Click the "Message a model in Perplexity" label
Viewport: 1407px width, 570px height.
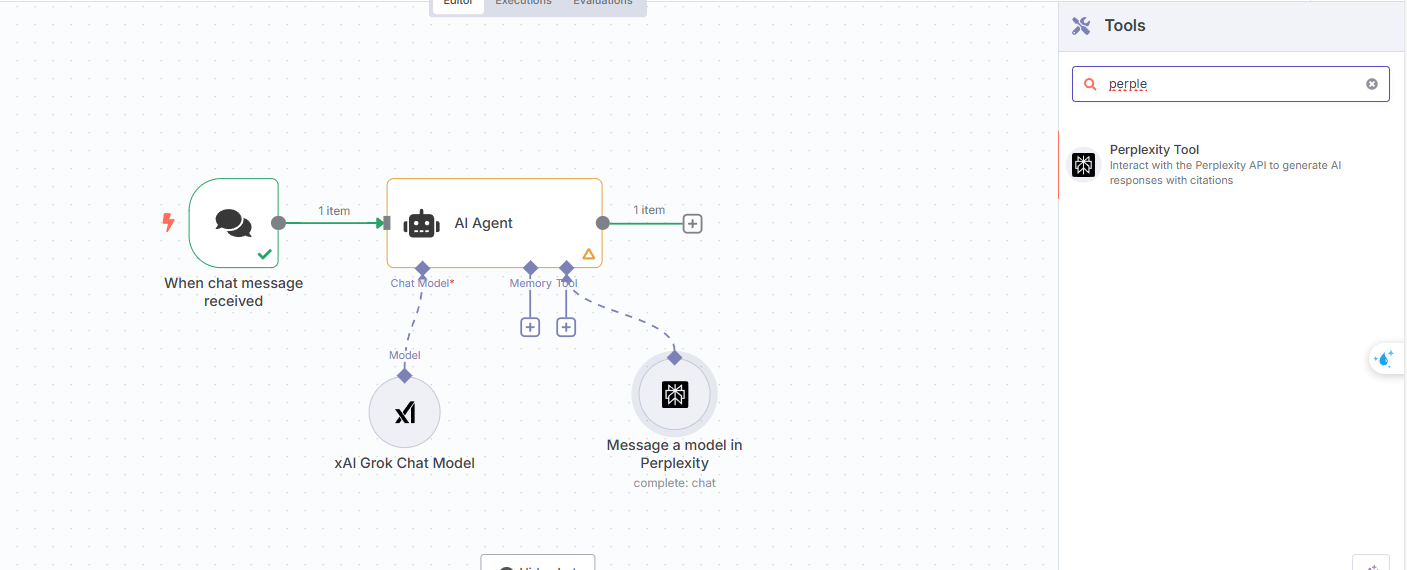(675, 454)
